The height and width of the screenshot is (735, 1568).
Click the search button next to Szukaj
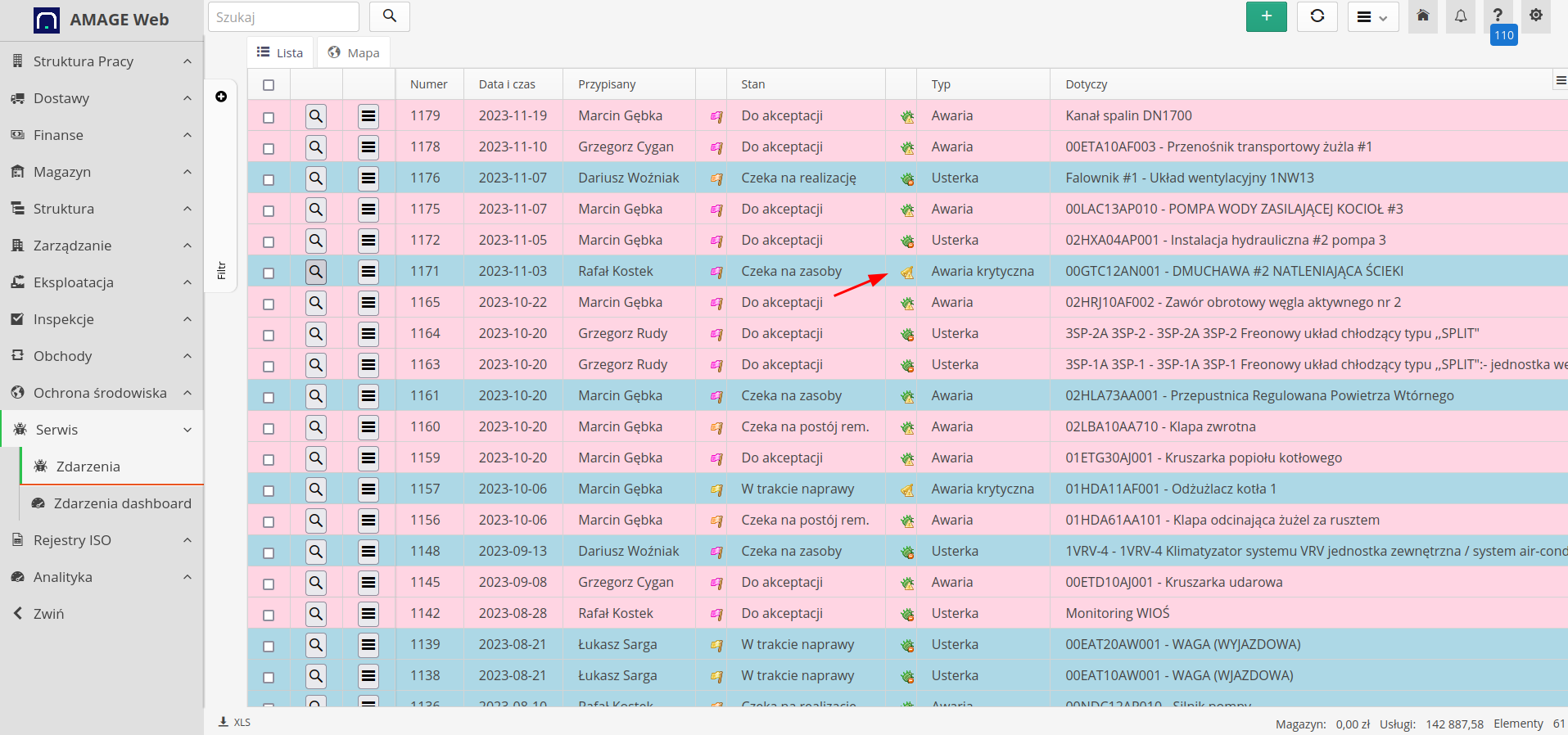pyautogui.click(x=390, y=16)
